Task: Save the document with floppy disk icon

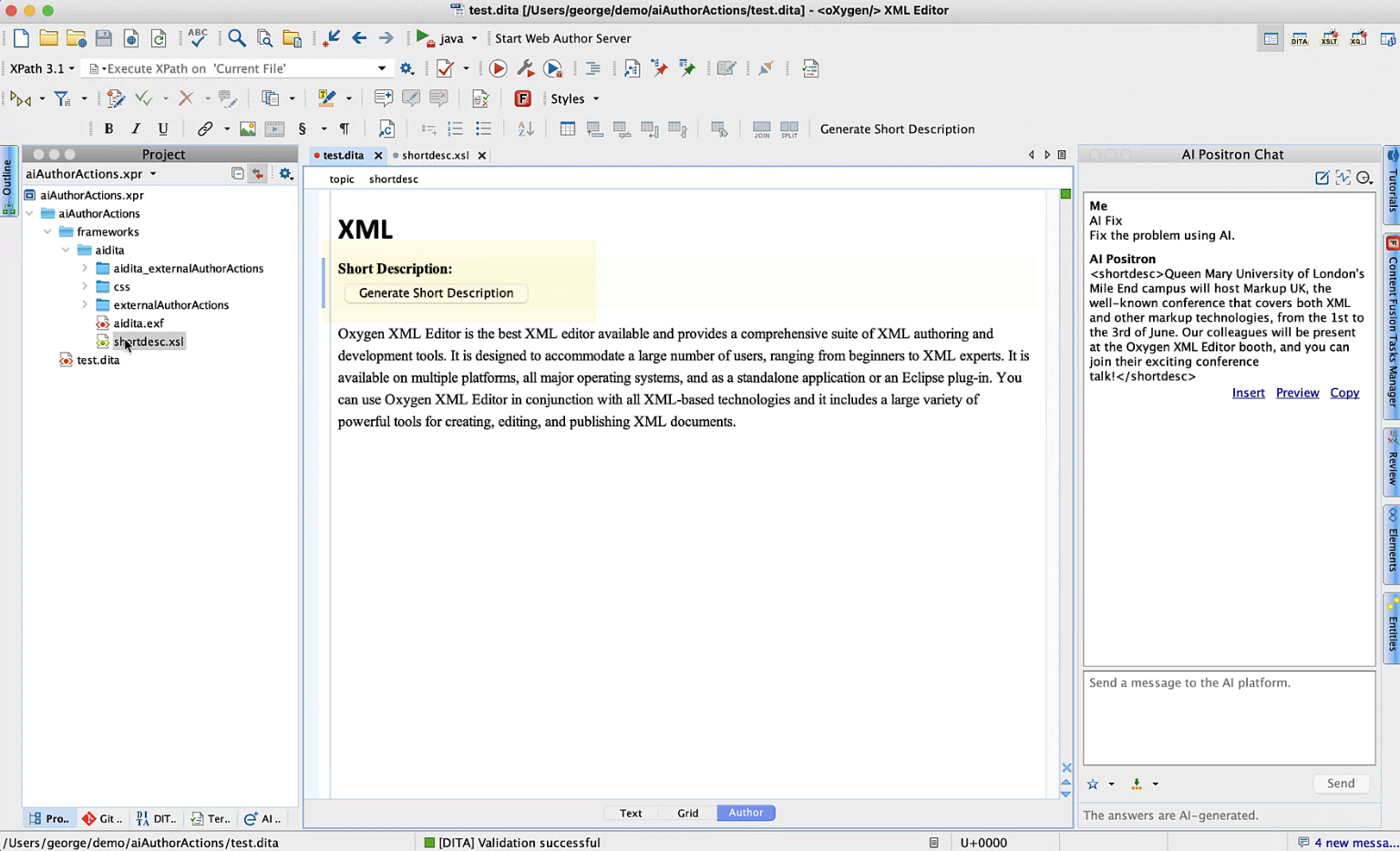Action: click(x=103, y=38)
